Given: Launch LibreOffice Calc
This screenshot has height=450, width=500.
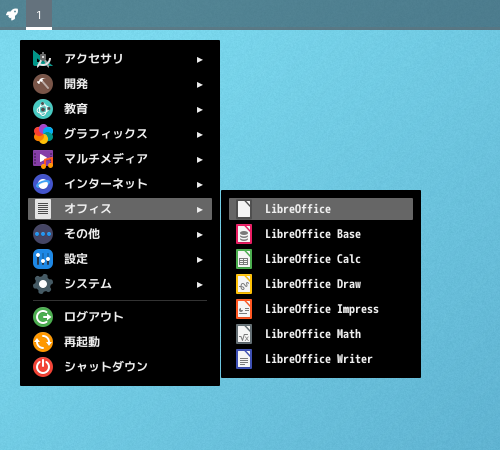Looking at the screenshot, I should point(321,259).
